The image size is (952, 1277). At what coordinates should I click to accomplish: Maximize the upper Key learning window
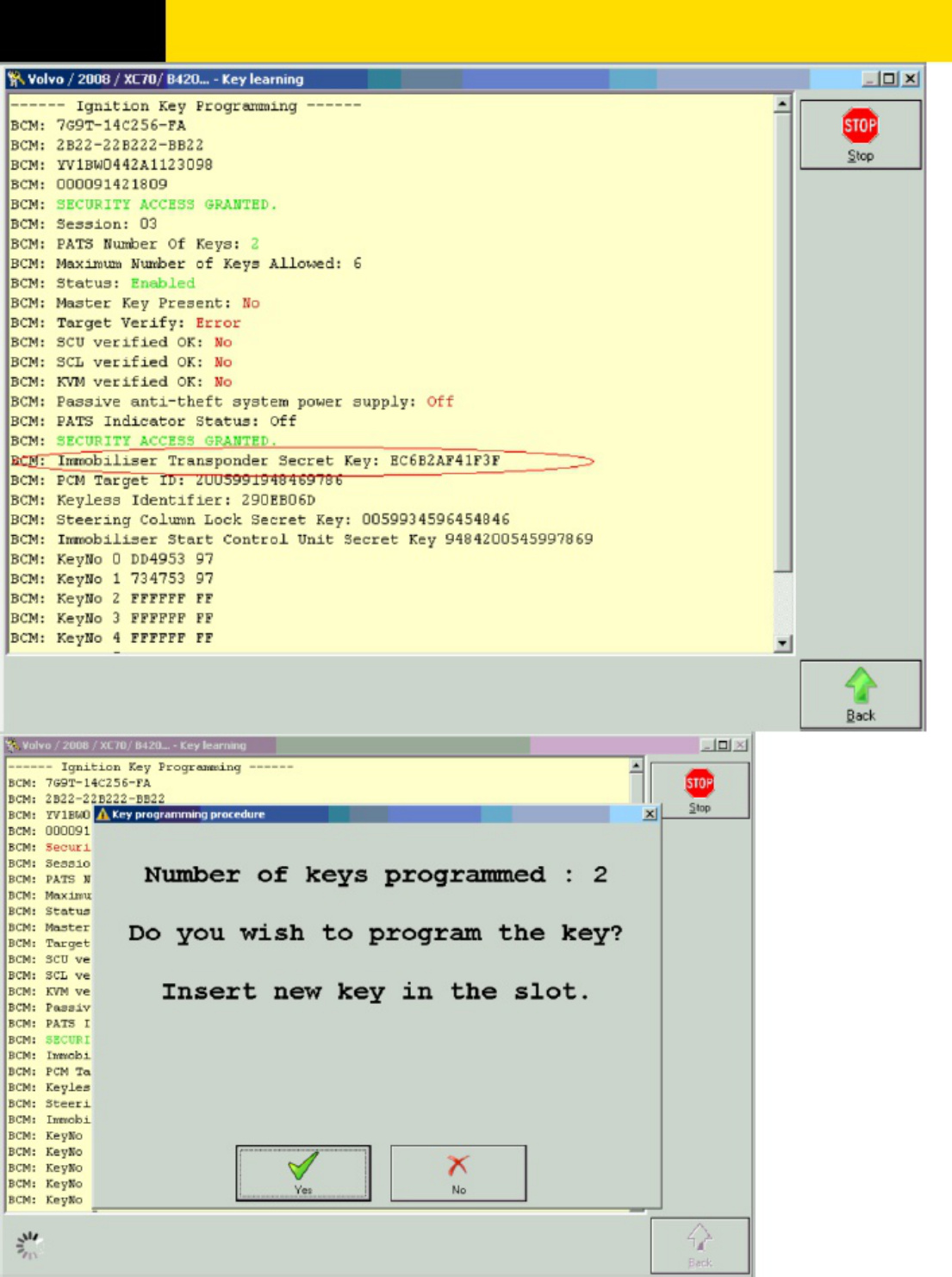889,79
